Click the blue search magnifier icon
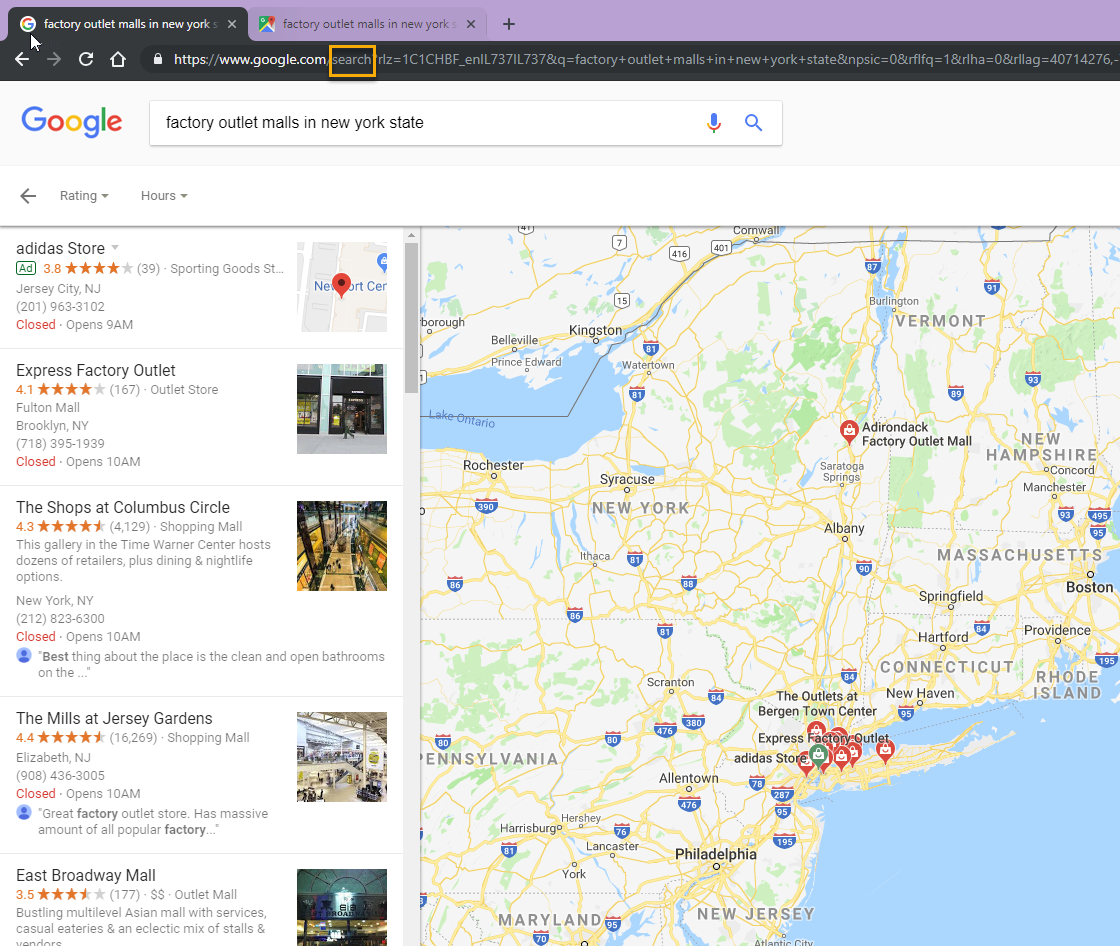 click(753, 123)
